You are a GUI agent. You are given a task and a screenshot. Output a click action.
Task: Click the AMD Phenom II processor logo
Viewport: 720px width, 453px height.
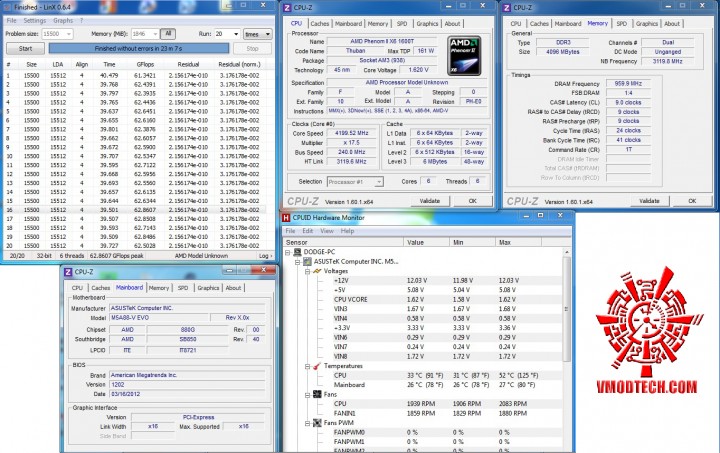coord(464,56)
